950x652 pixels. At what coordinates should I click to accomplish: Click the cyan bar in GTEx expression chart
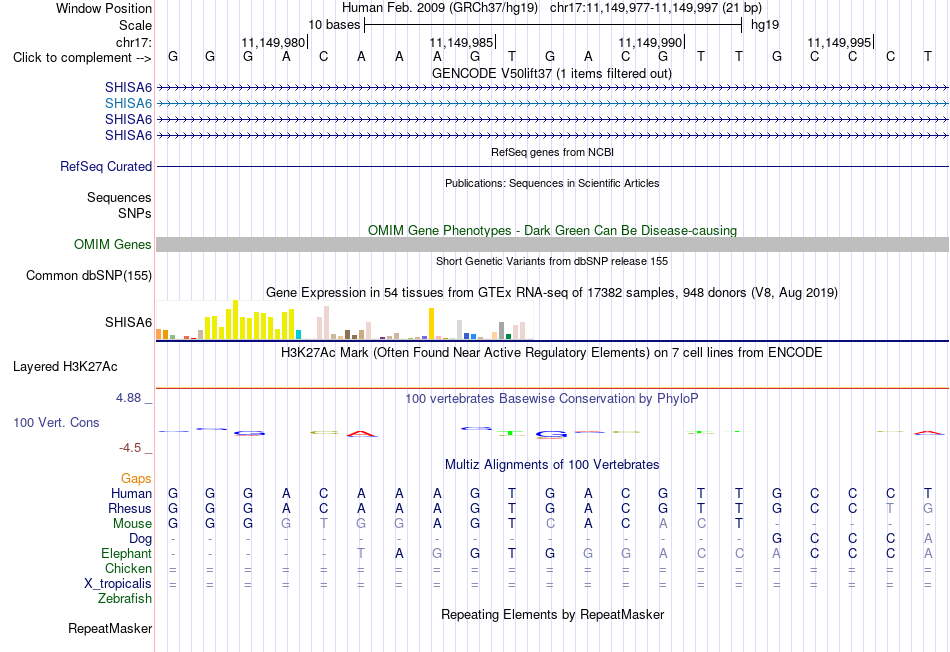click(299, 334)
